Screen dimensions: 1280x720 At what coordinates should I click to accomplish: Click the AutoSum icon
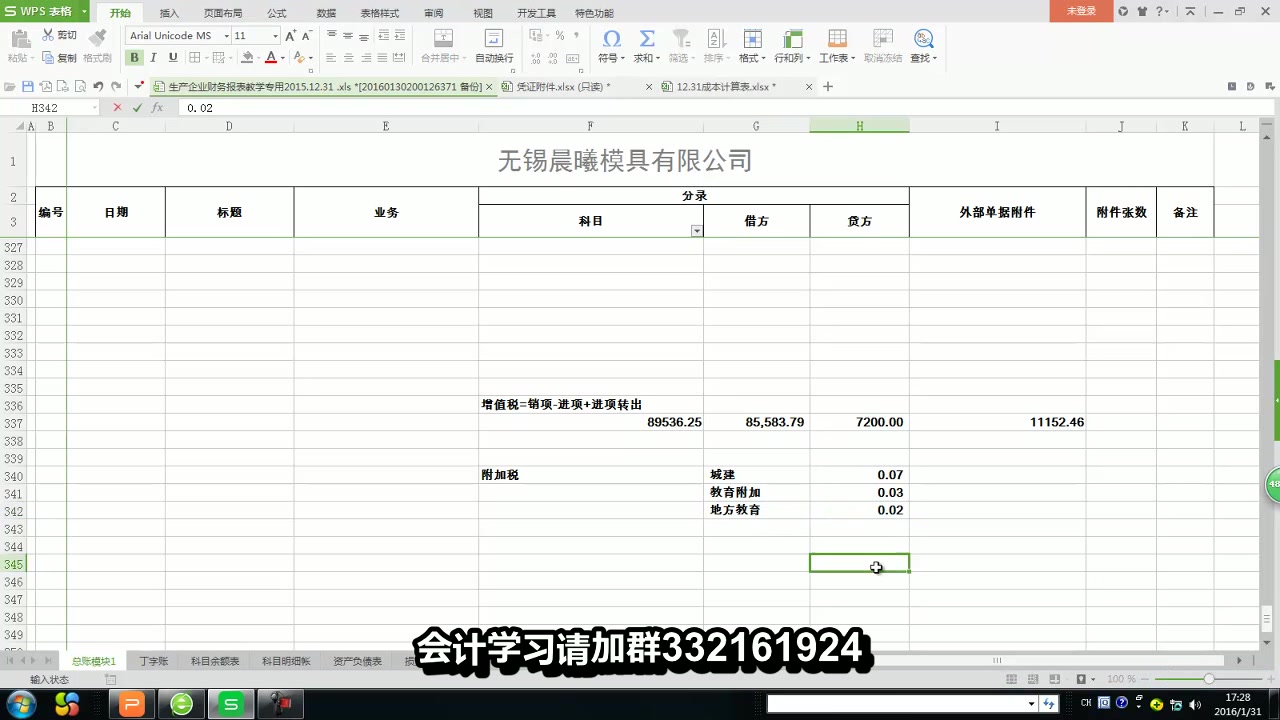coord(646,40)
